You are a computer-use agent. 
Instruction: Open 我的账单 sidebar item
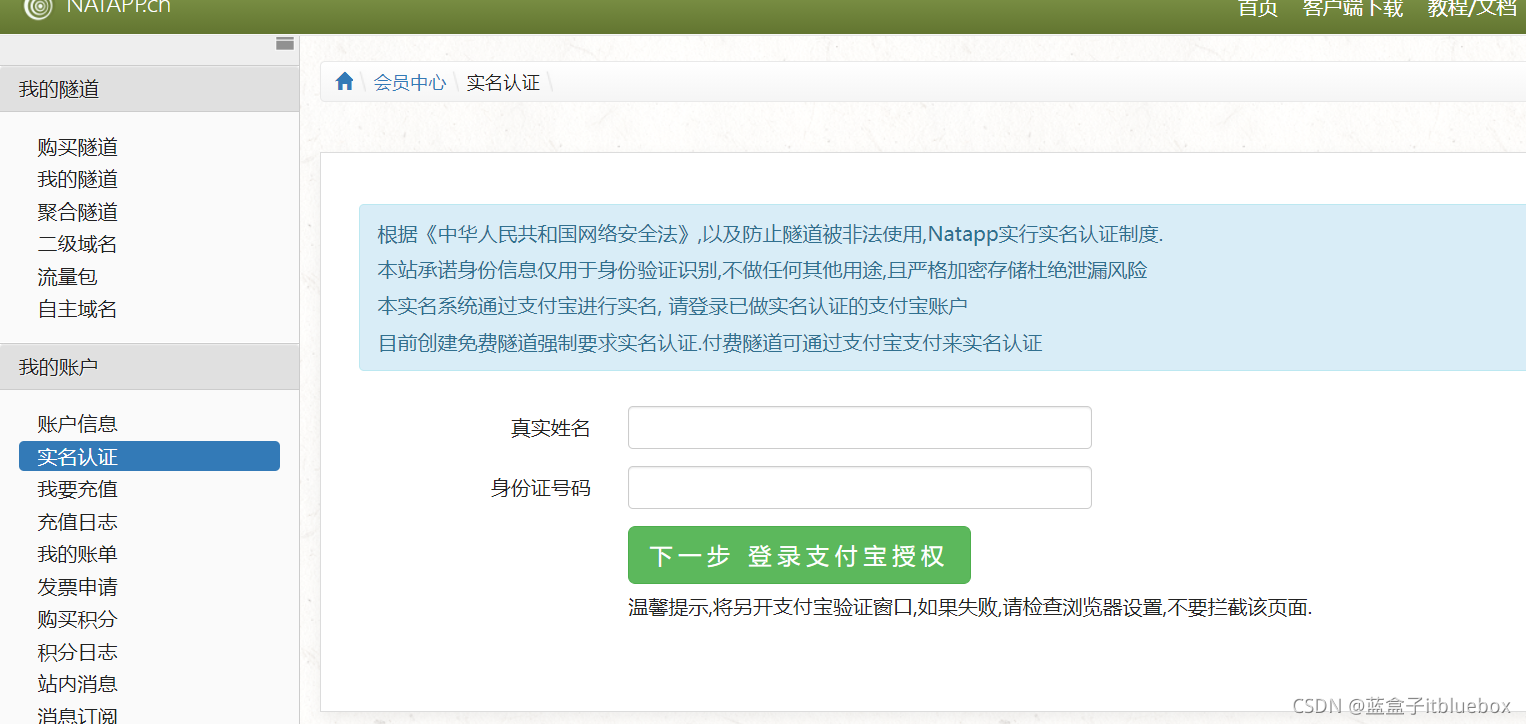click(78, 554)
